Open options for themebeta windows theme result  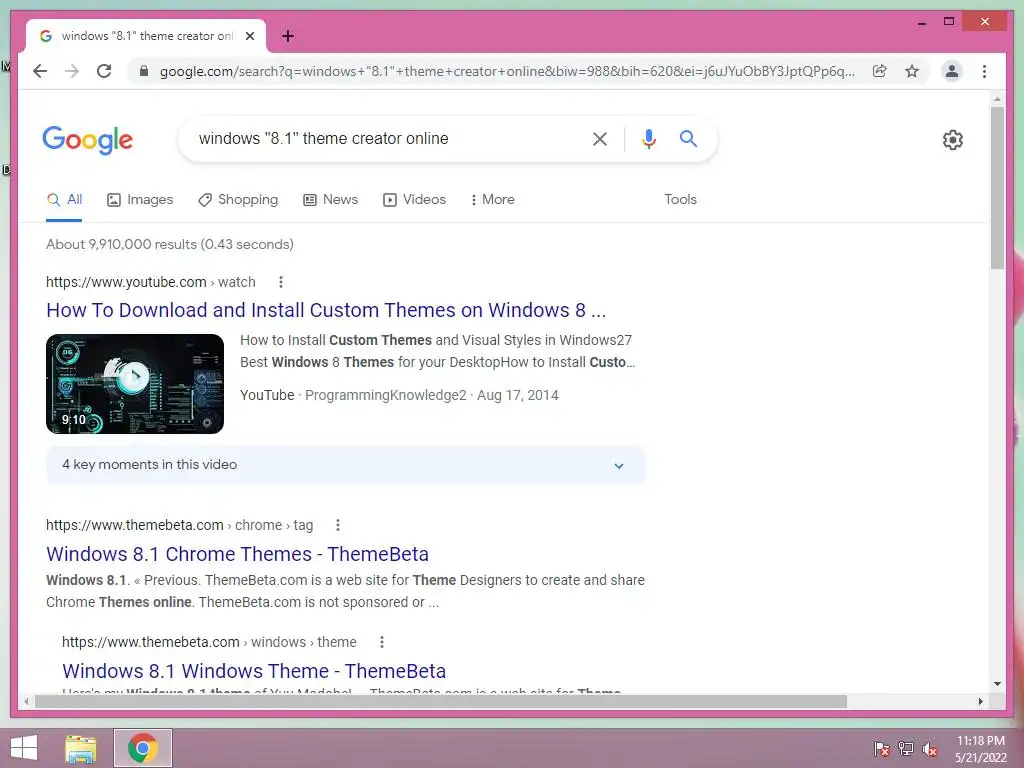382,642
